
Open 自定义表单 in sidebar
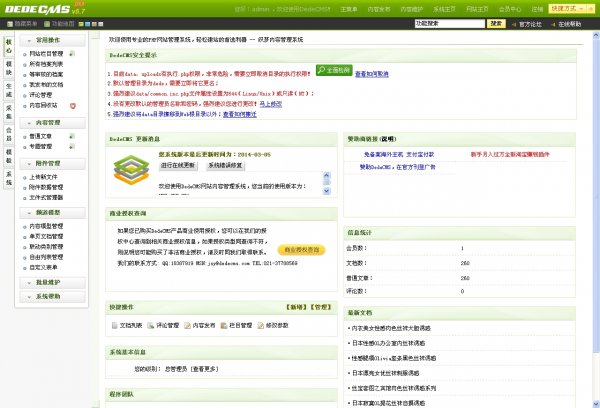[x=43, y=267]
